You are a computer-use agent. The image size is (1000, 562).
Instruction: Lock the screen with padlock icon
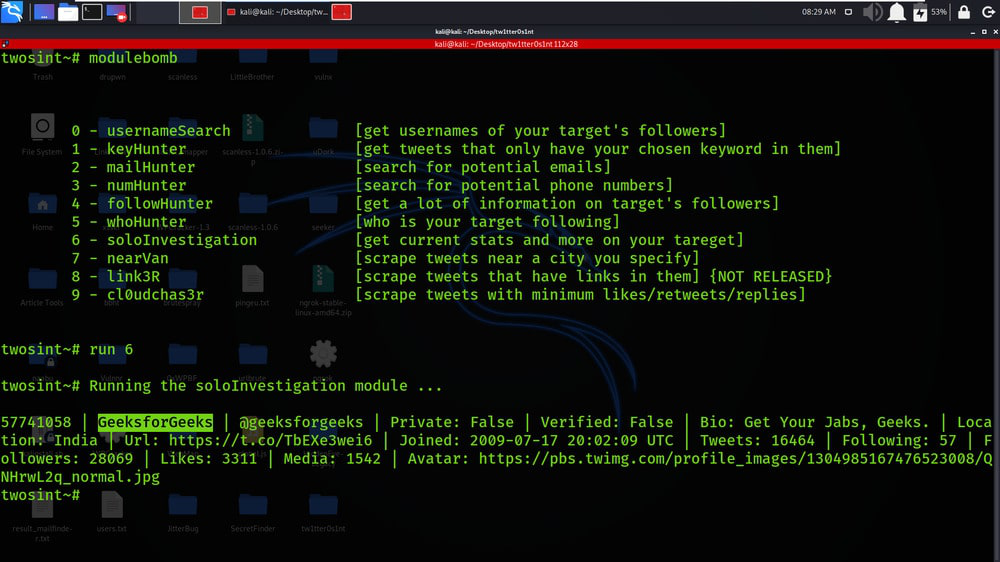pos(964,12)
